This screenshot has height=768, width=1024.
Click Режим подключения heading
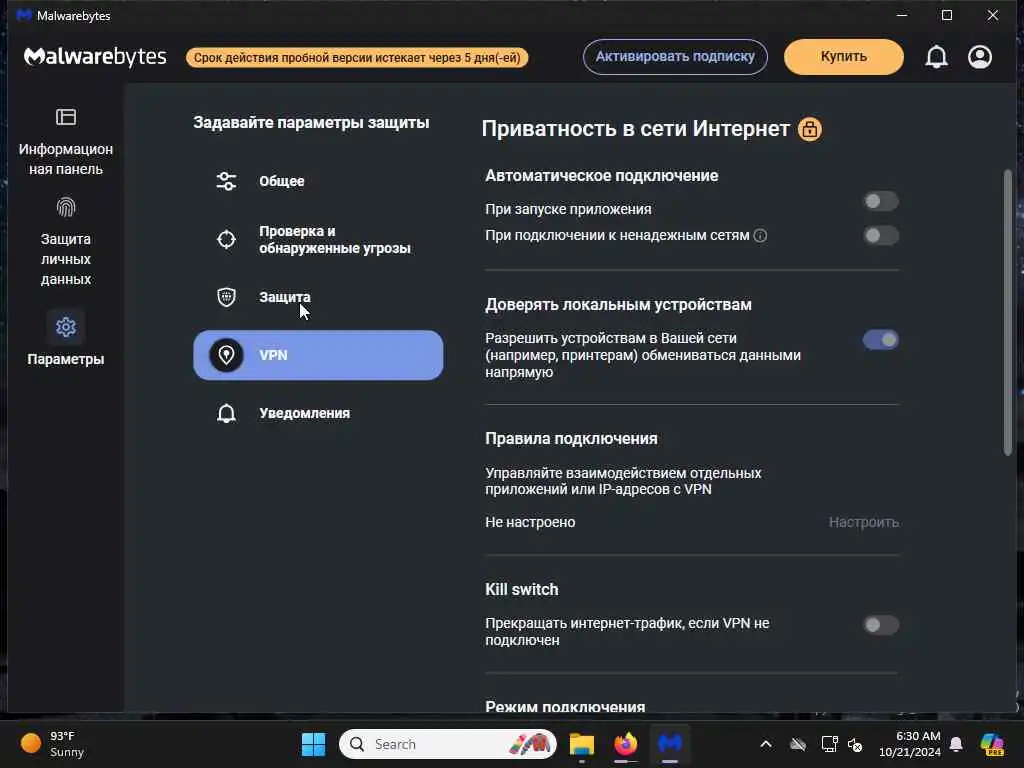[x=565, y=707]
